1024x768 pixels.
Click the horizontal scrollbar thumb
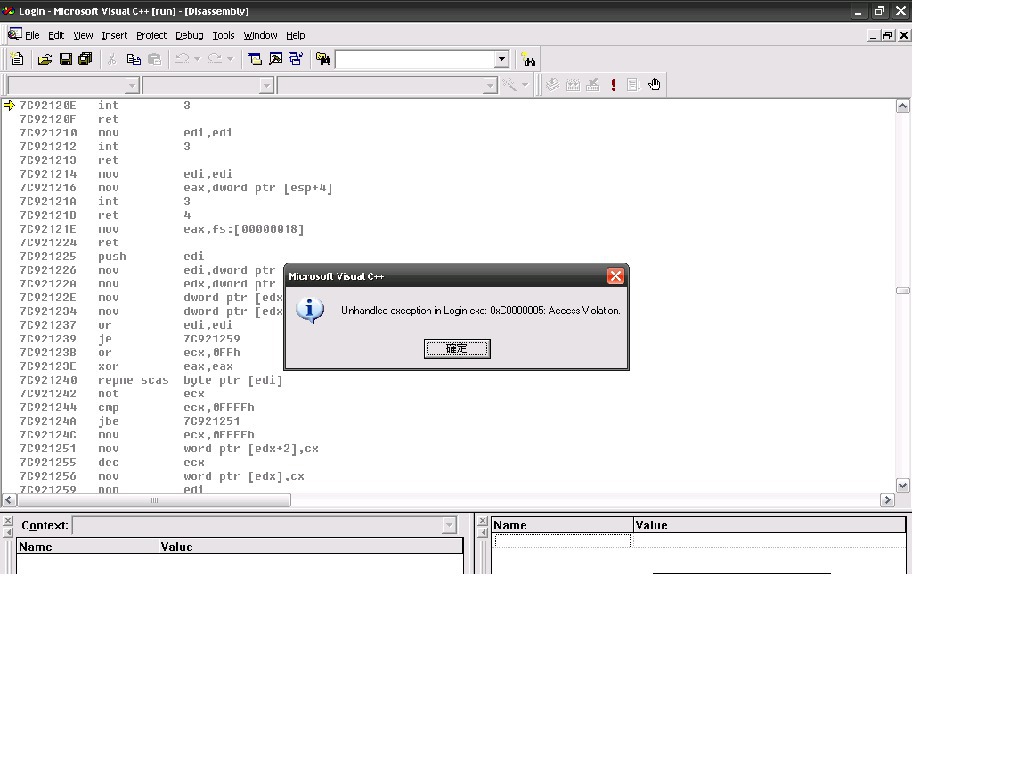[154, 500]
